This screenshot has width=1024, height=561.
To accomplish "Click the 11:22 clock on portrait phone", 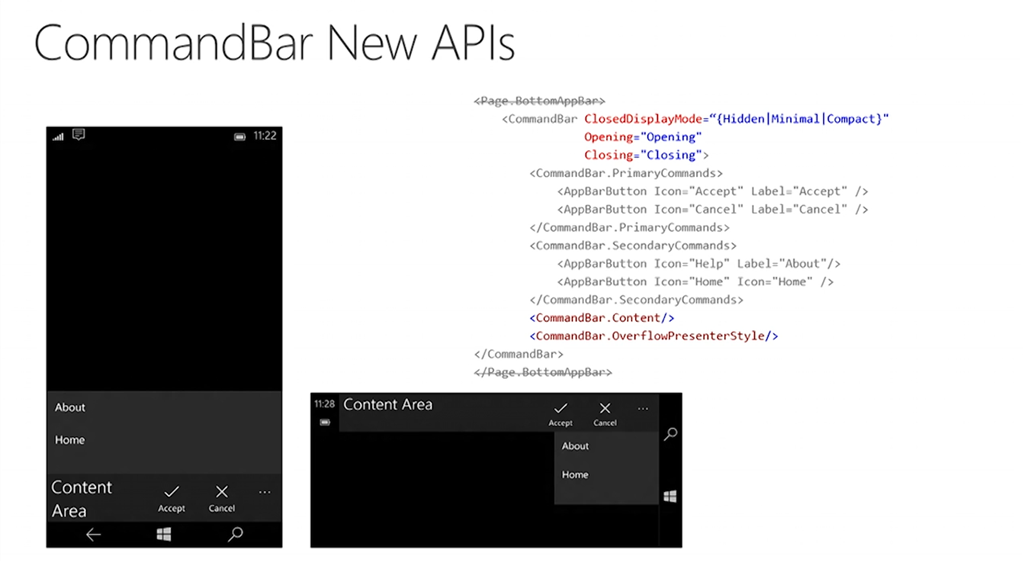I will coord(264,136).
